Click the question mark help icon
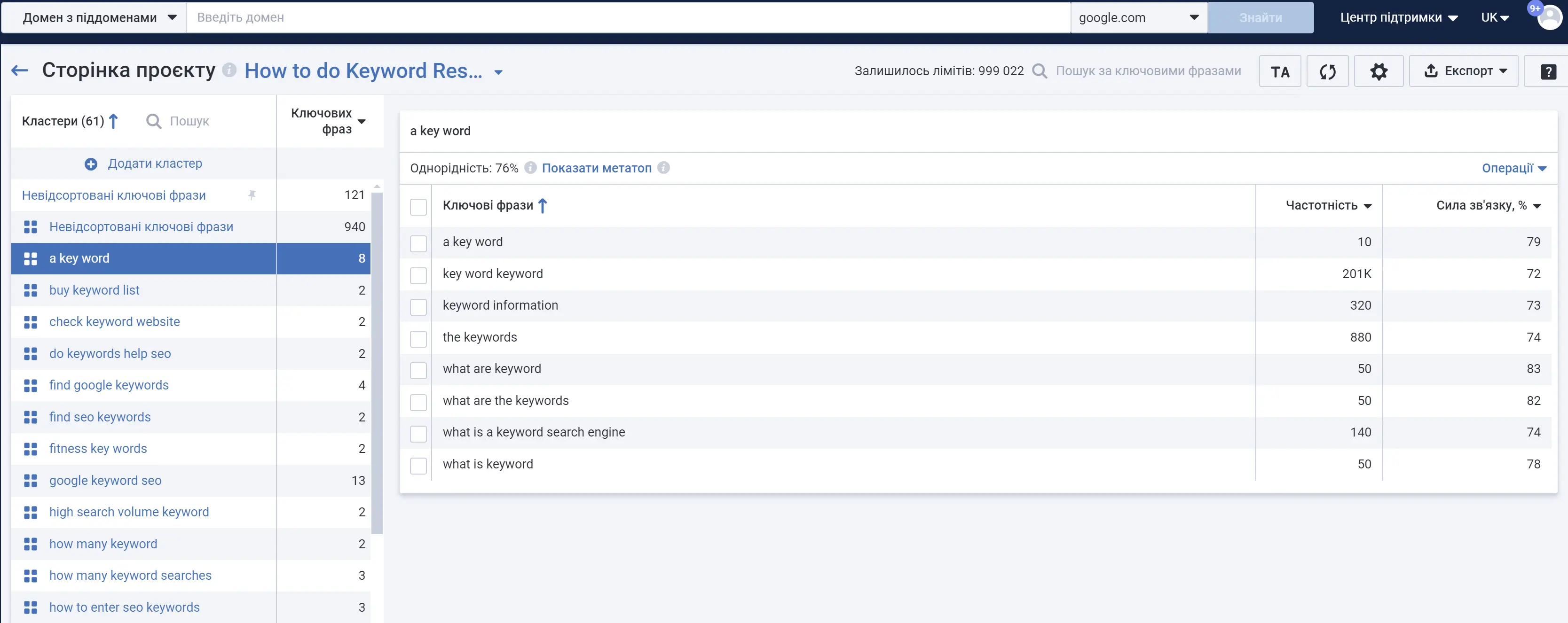 [x=1548, y=72]
